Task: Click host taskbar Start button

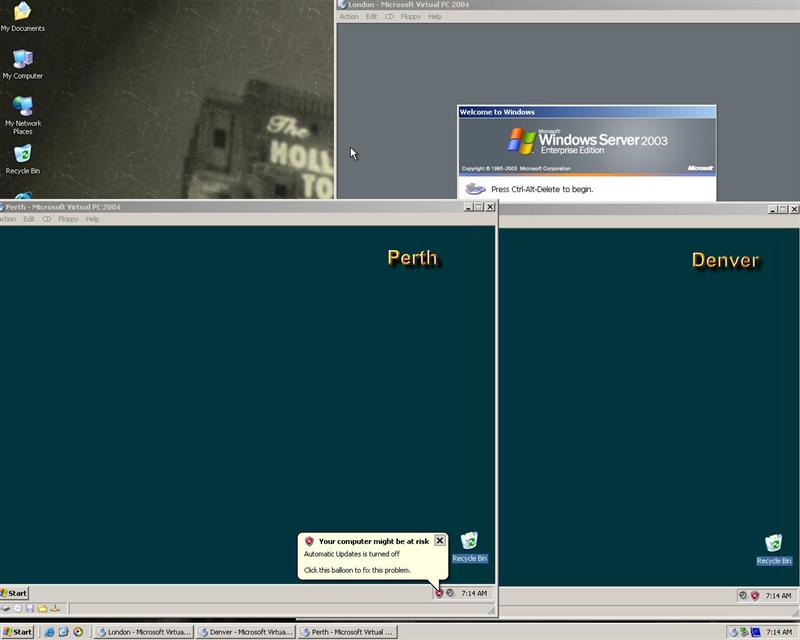Action: pyautogui.click(x=18, y=632)
